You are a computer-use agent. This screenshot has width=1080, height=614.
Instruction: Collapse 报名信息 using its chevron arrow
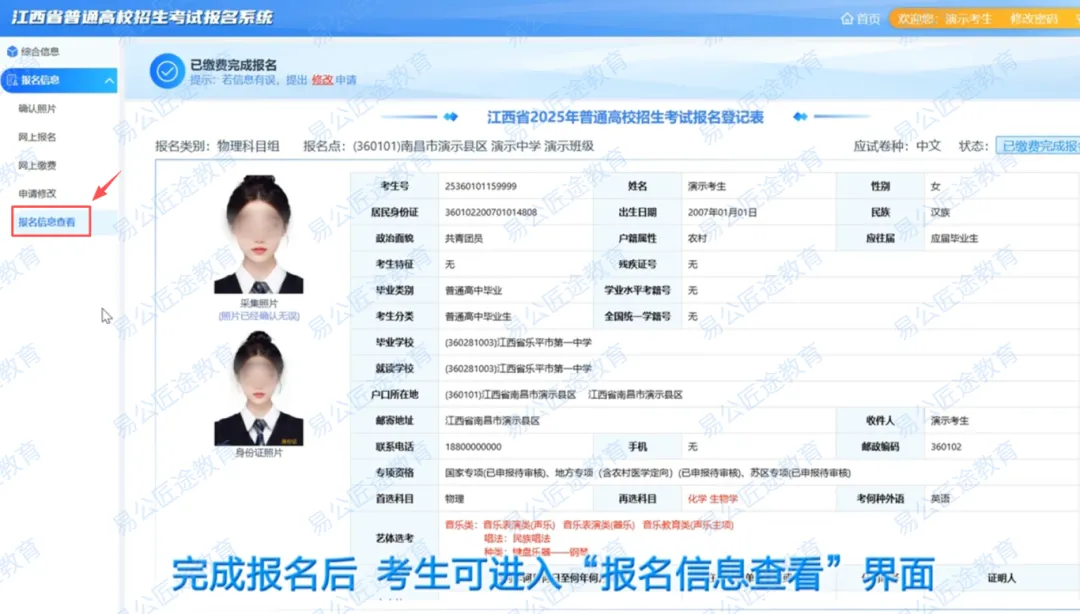pyautogui.click(x=109, y=81)
